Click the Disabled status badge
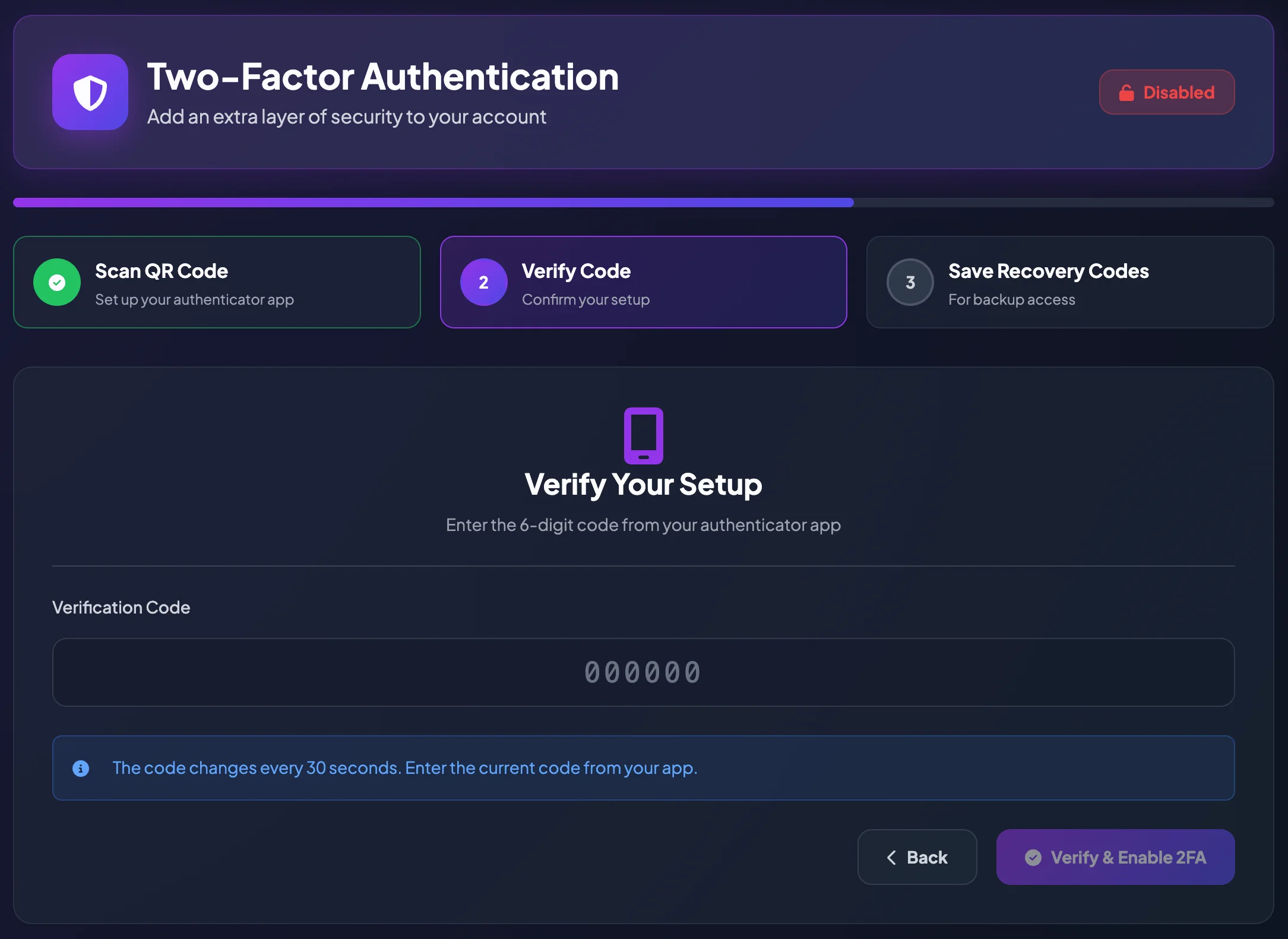The height and width of the screenshot is (939, 1288). (x=1167, y=92)
